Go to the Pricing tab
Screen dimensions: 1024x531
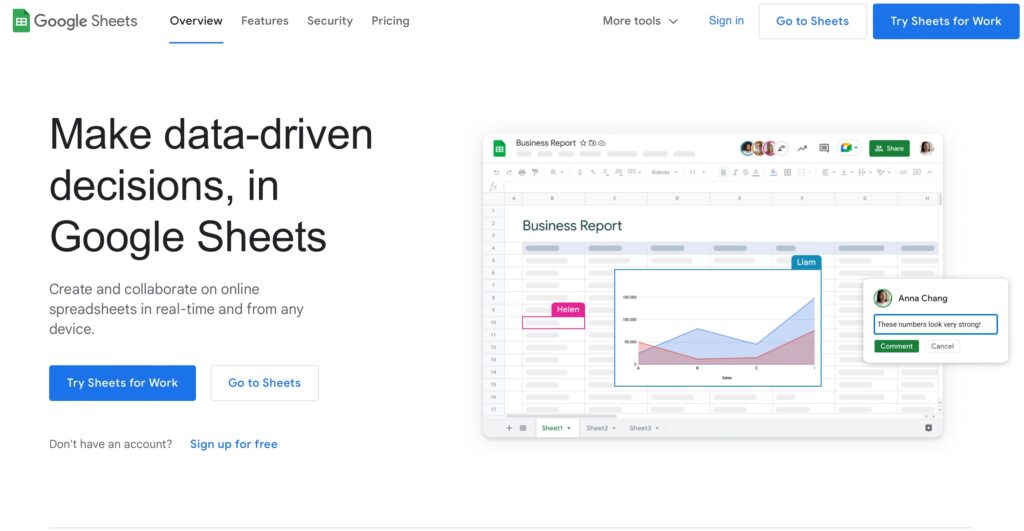click(x=391, y=21)
